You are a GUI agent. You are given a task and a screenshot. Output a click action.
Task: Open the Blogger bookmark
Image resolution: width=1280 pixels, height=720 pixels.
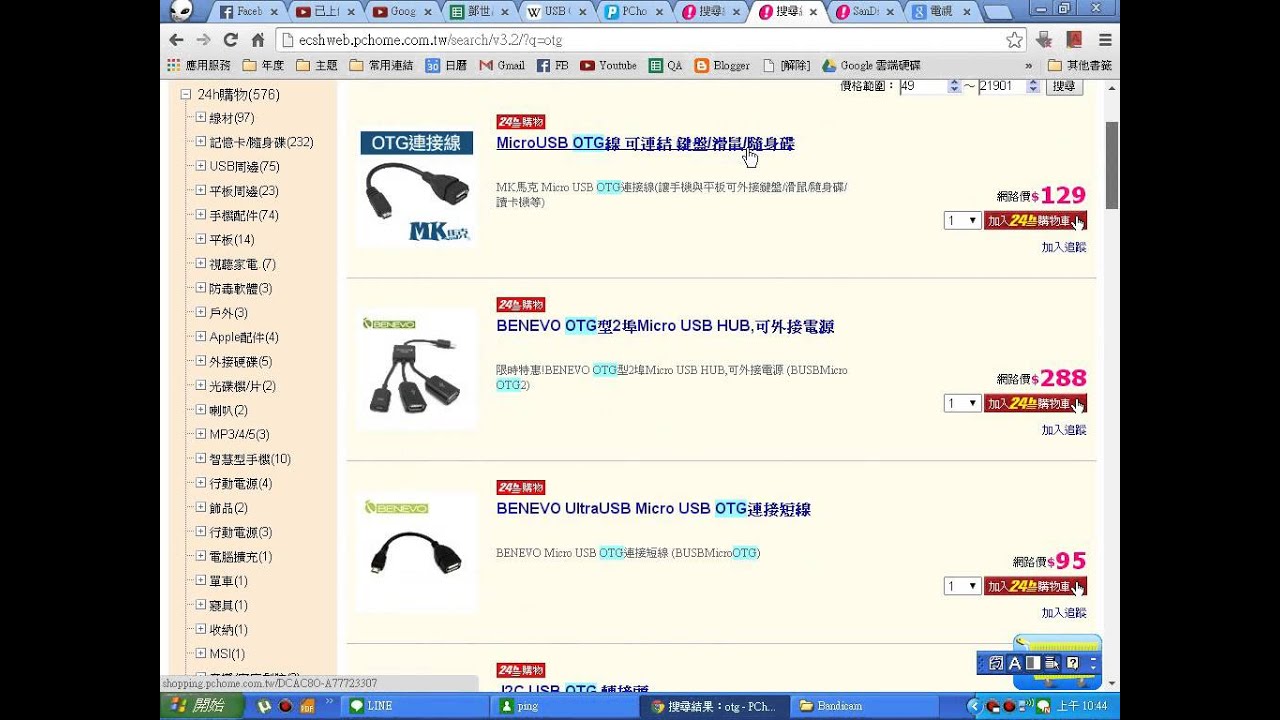pyautogui.click(x=722, y=65)
